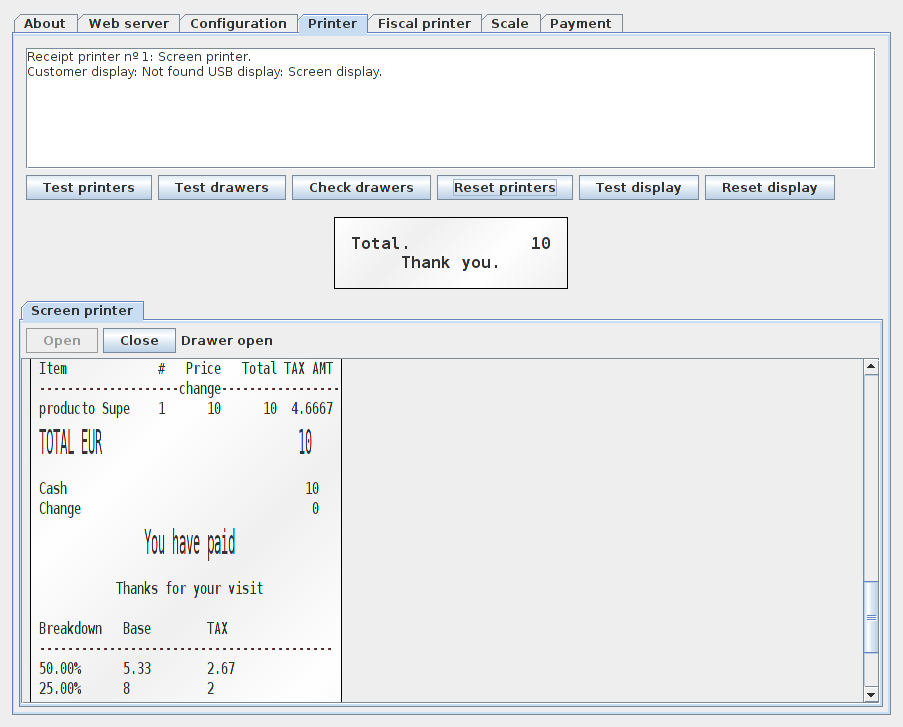Click 'Receipt printer nº 1: Screen printer.' line

(139, 56)
